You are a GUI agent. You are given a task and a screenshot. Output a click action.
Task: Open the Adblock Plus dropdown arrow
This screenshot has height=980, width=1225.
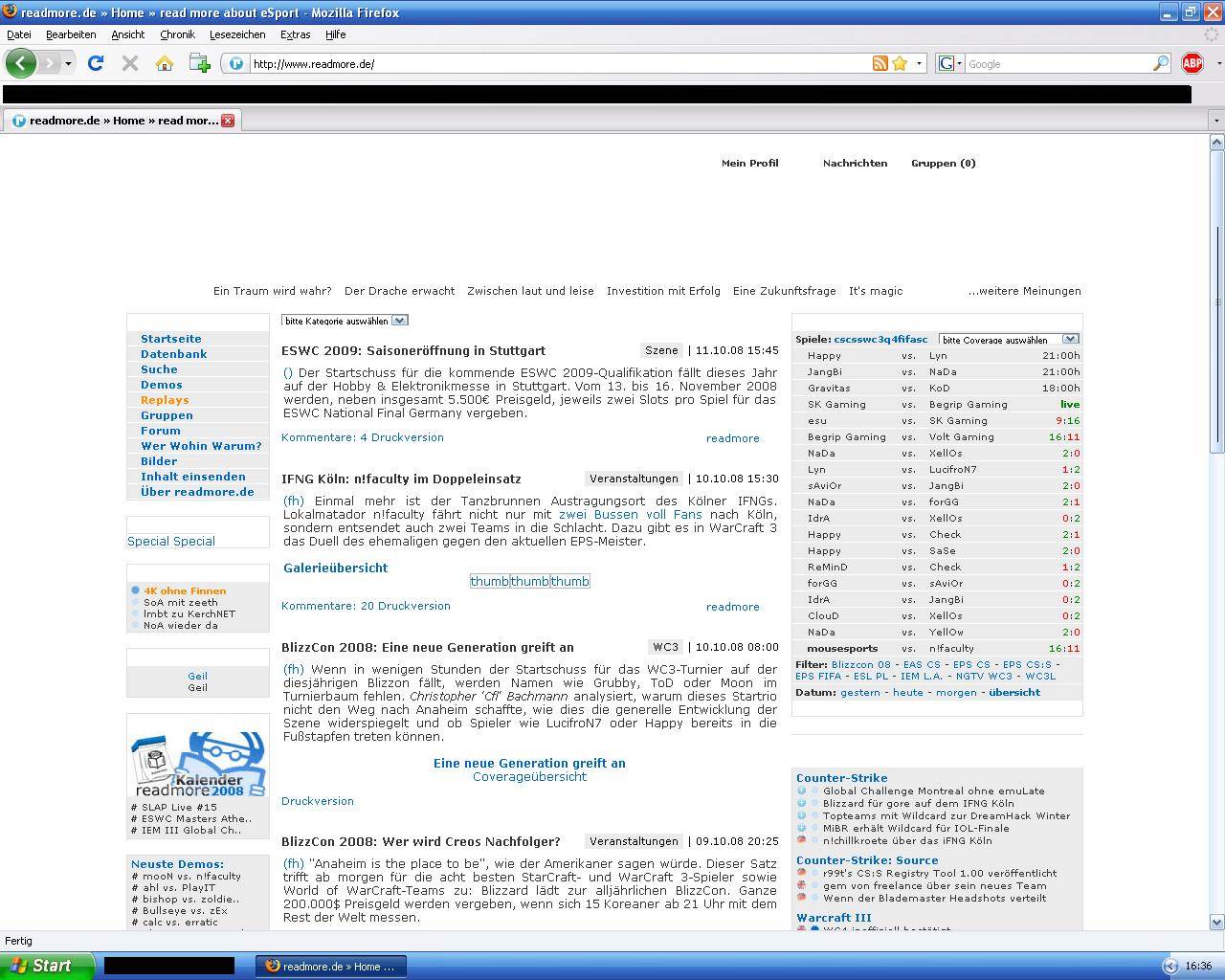(1218, 64)
